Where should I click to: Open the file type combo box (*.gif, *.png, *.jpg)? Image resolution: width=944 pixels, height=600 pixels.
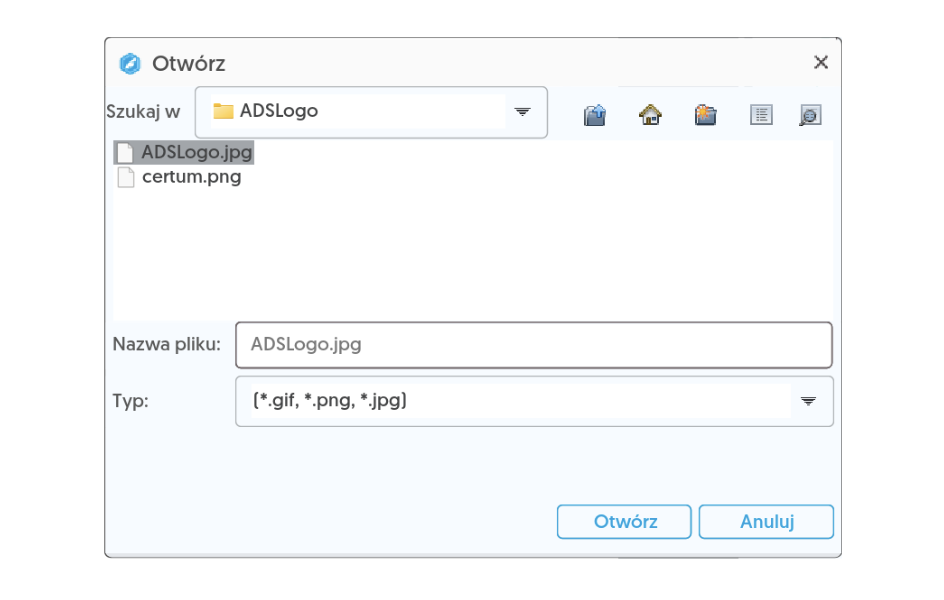tap(520, 401)
